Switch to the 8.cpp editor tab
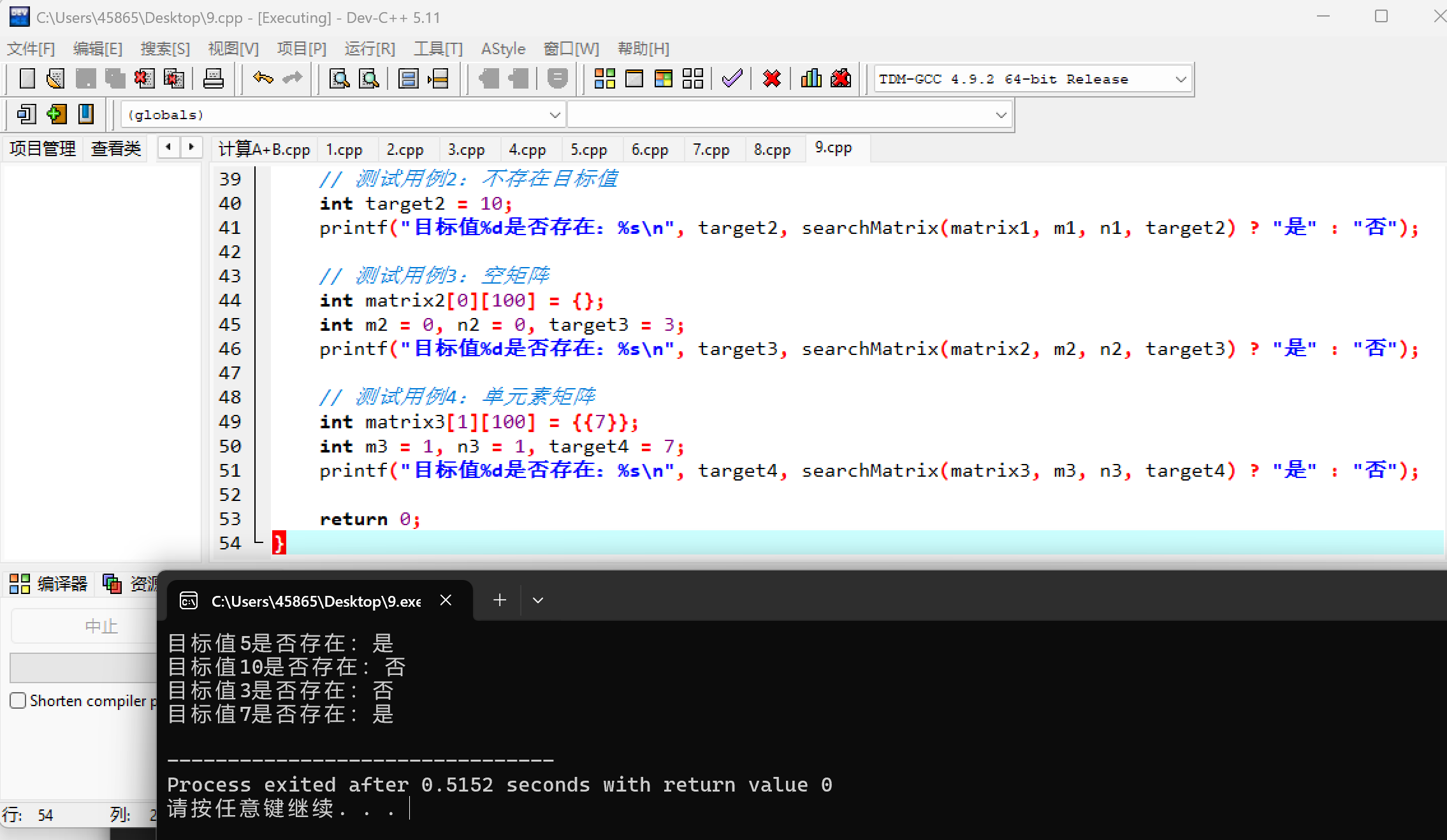 (x=771, y=150)
